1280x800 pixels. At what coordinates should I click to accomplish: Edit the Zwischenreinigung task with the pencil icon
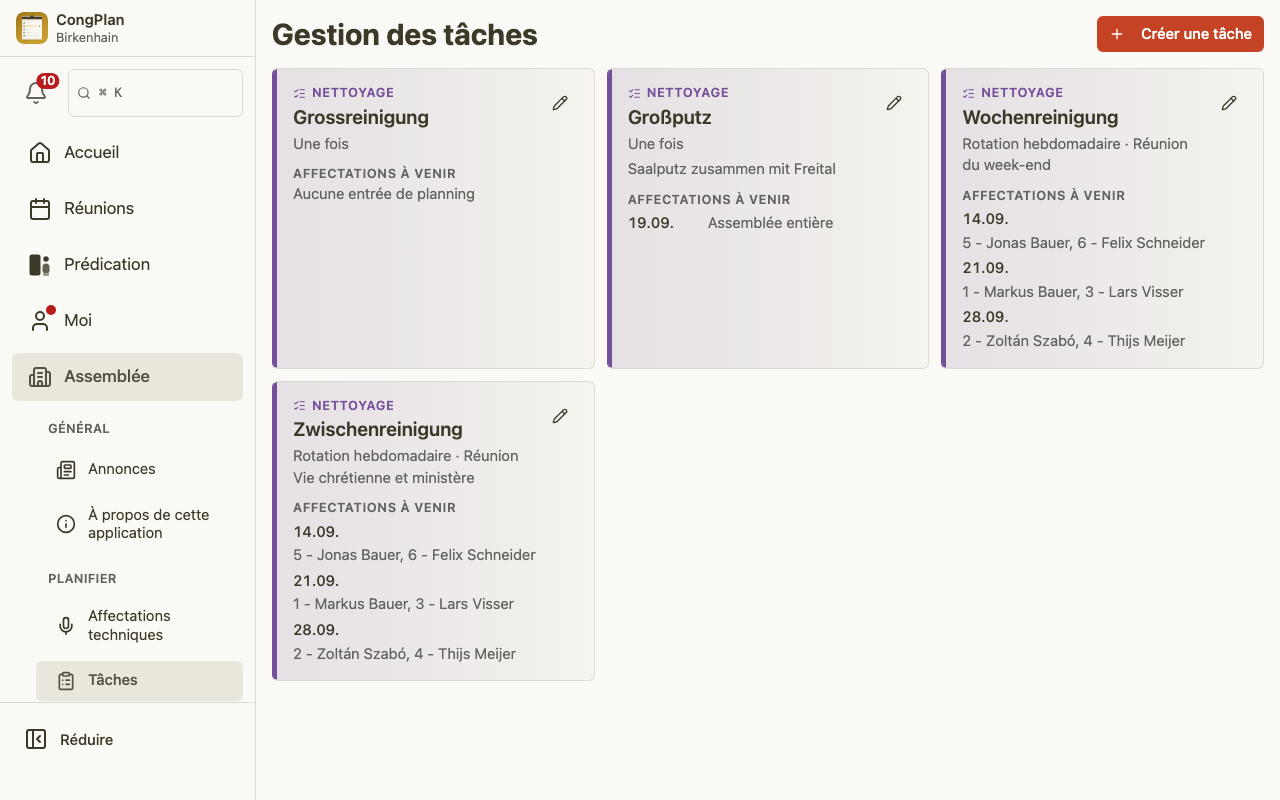pos(560,416)
